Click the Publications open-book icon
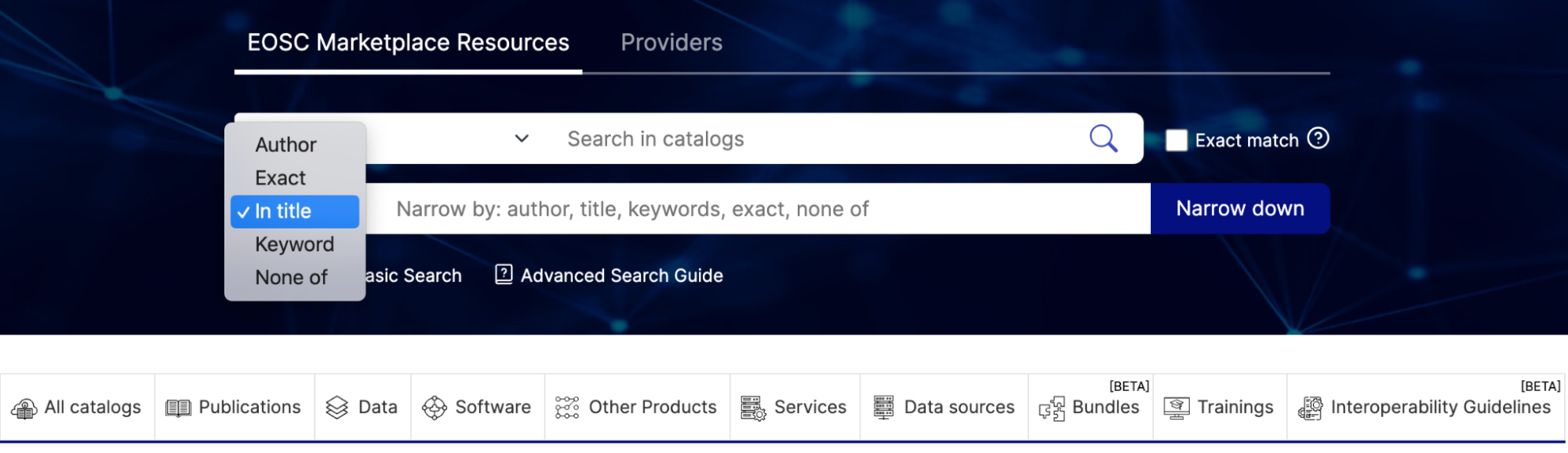This screenshot has width=1568, height=453. (178, 408)
